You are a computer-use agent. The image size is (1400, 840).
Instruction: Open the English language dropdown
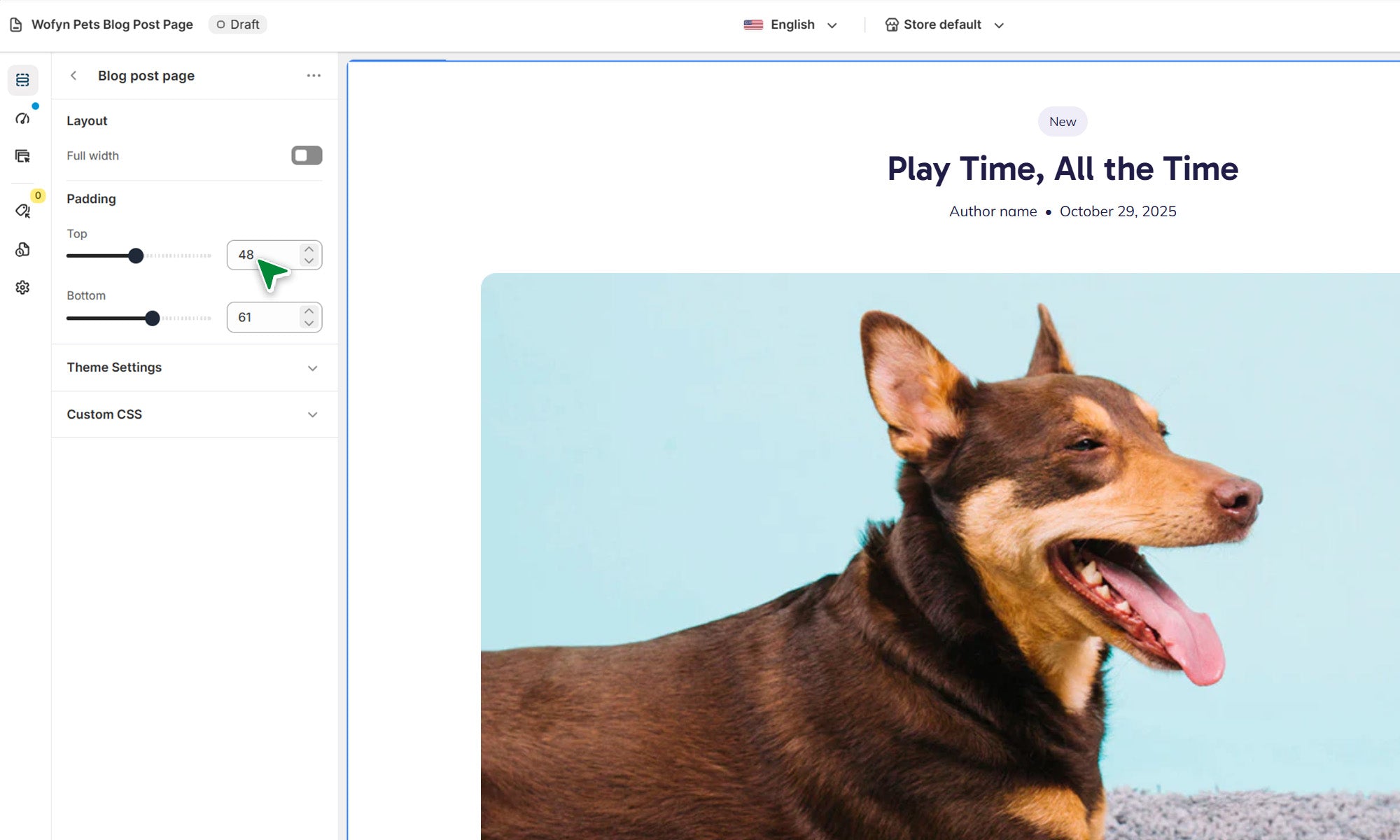pyautogui.click(x=791, y=24)
